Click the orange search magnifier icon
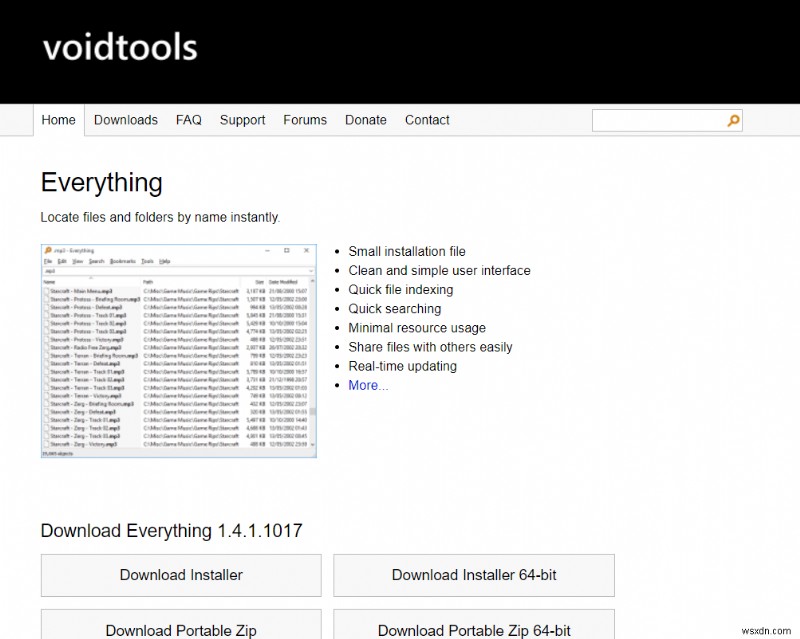 click(x=733, y=121)
